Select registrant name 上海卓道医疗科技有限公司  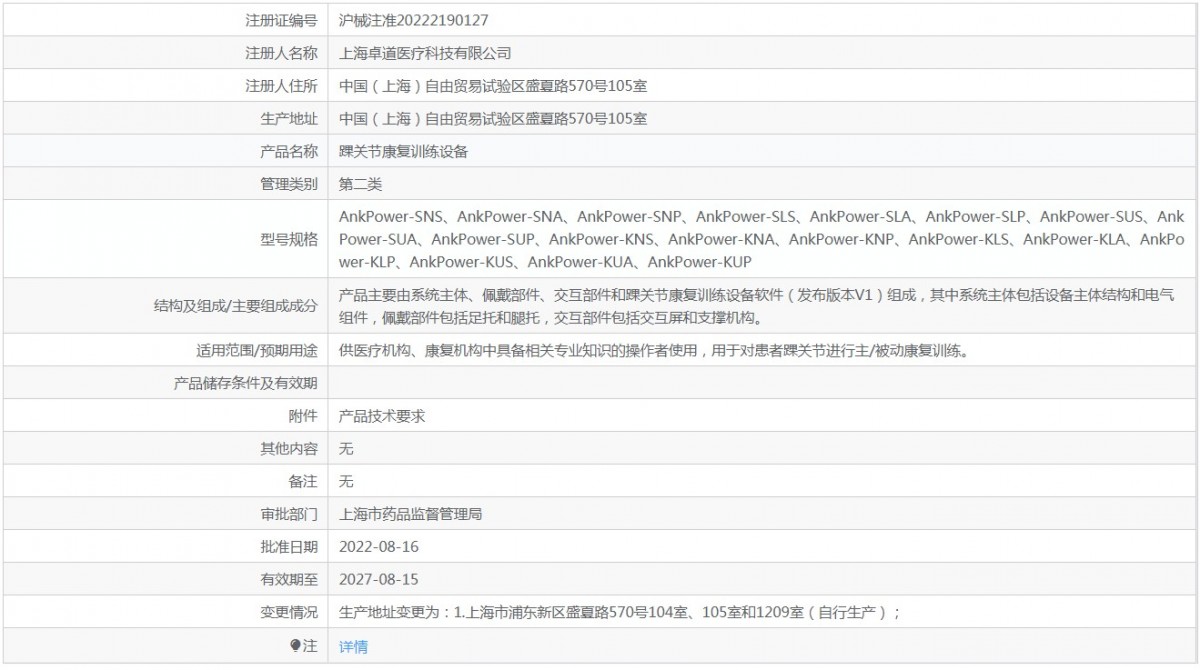point(425,53)
